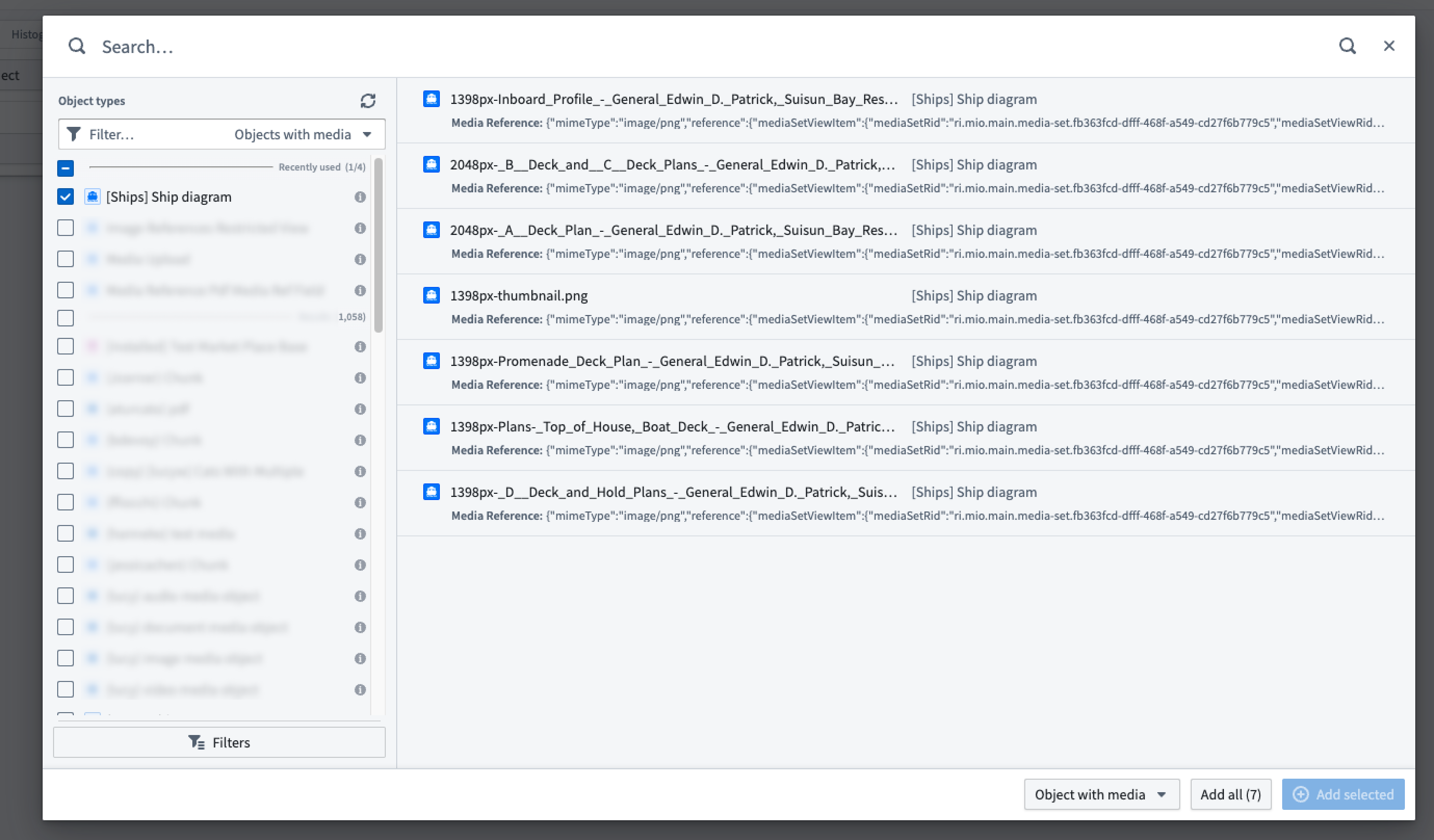Click the refresh object types icon

pos(368,101)
